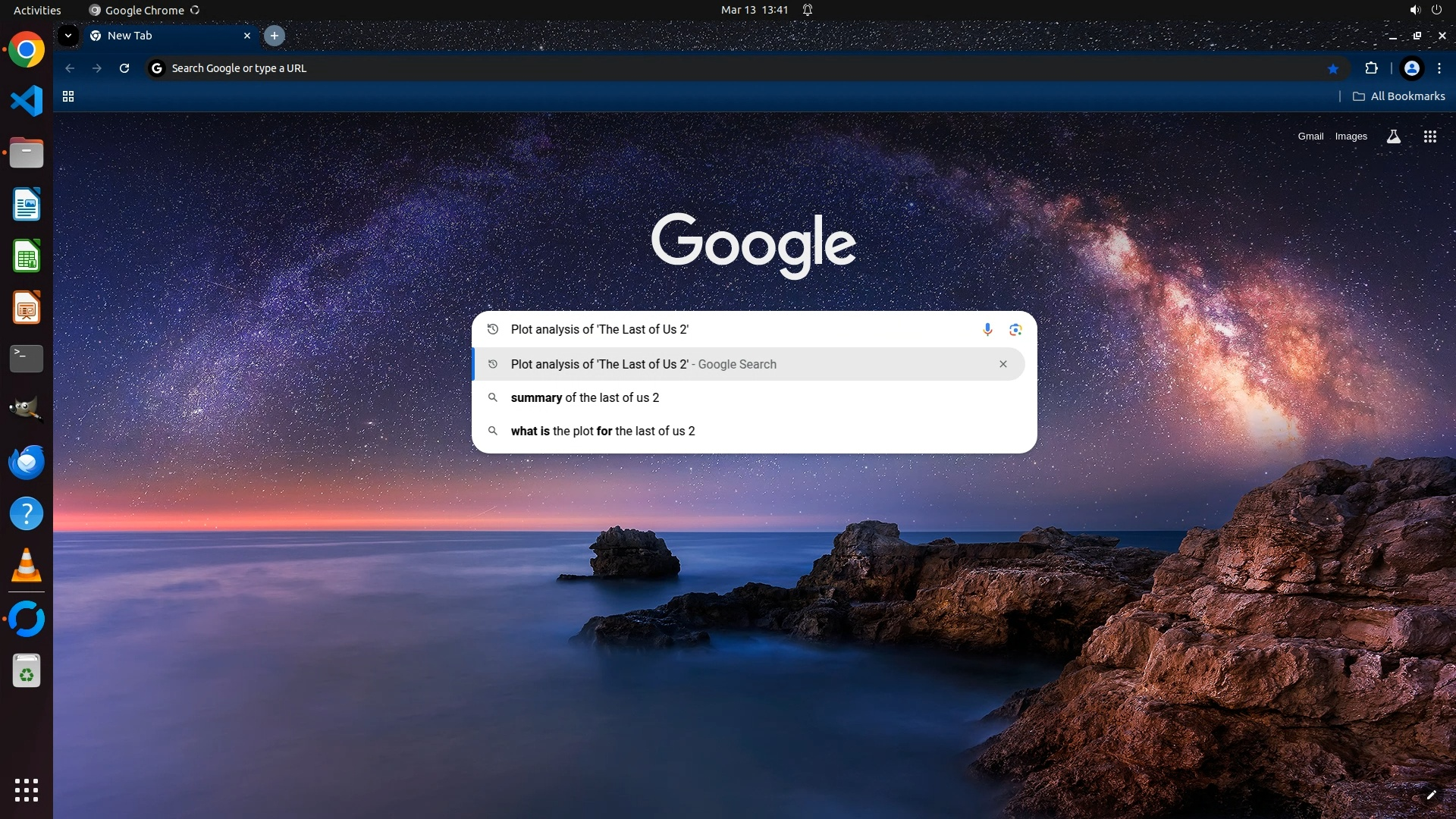Remove the history suggestion with X
1456x819 pixels.
click(1003, 364)
